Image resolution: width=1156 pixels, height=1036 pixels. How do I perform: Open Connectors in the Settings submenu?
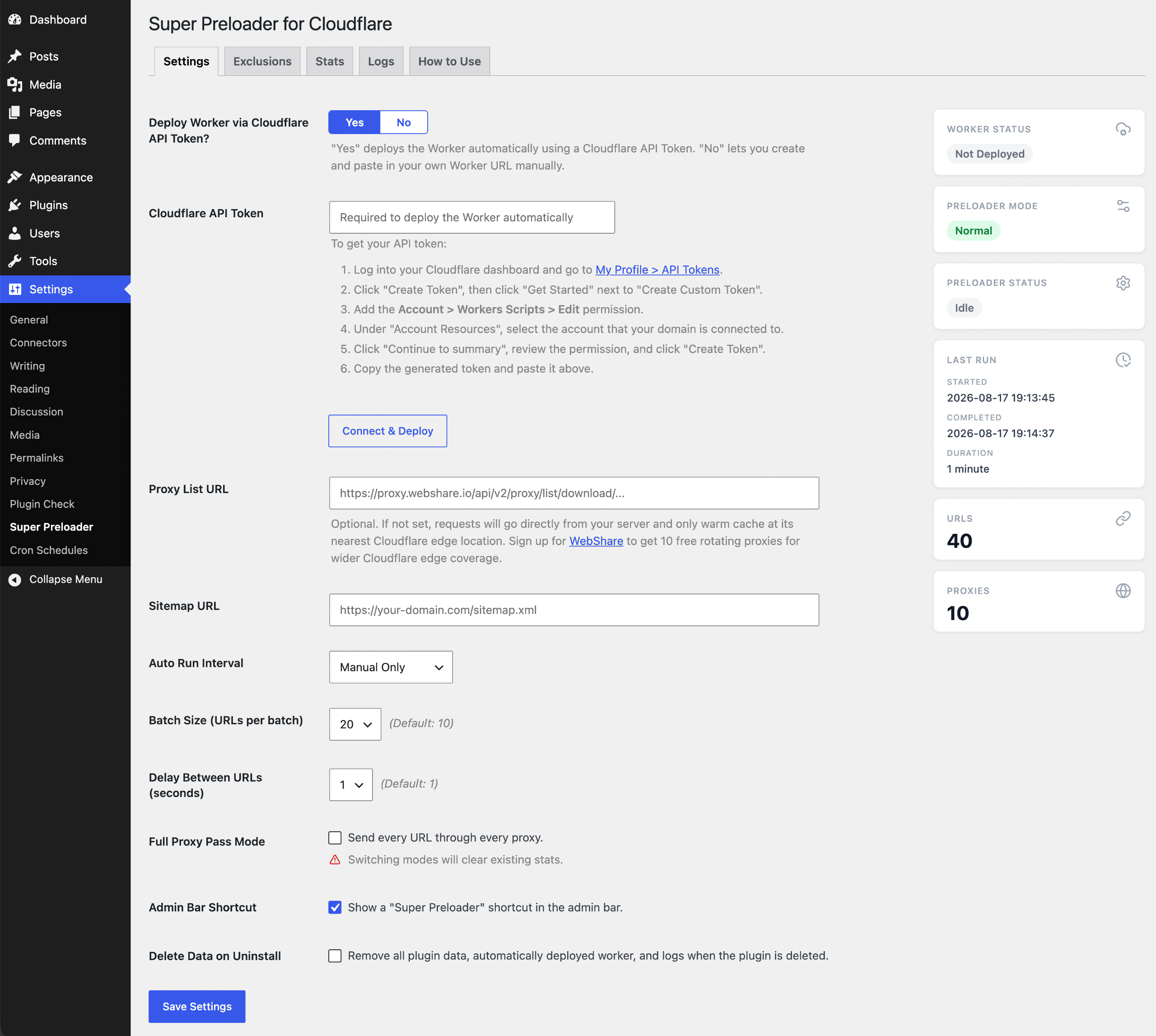38,343
